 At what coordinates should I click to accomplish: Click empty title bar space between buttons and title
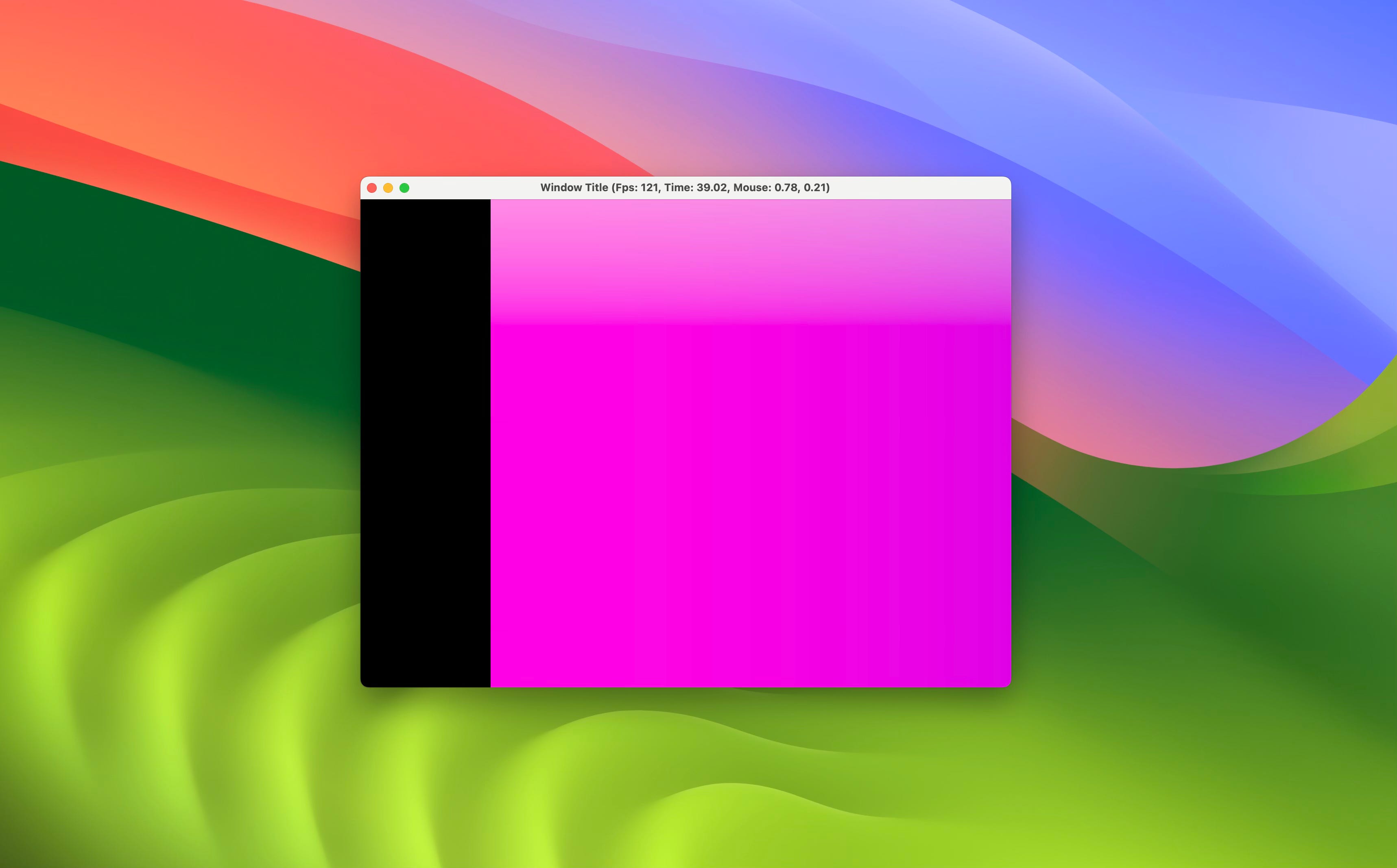click(x=474, y=188)
